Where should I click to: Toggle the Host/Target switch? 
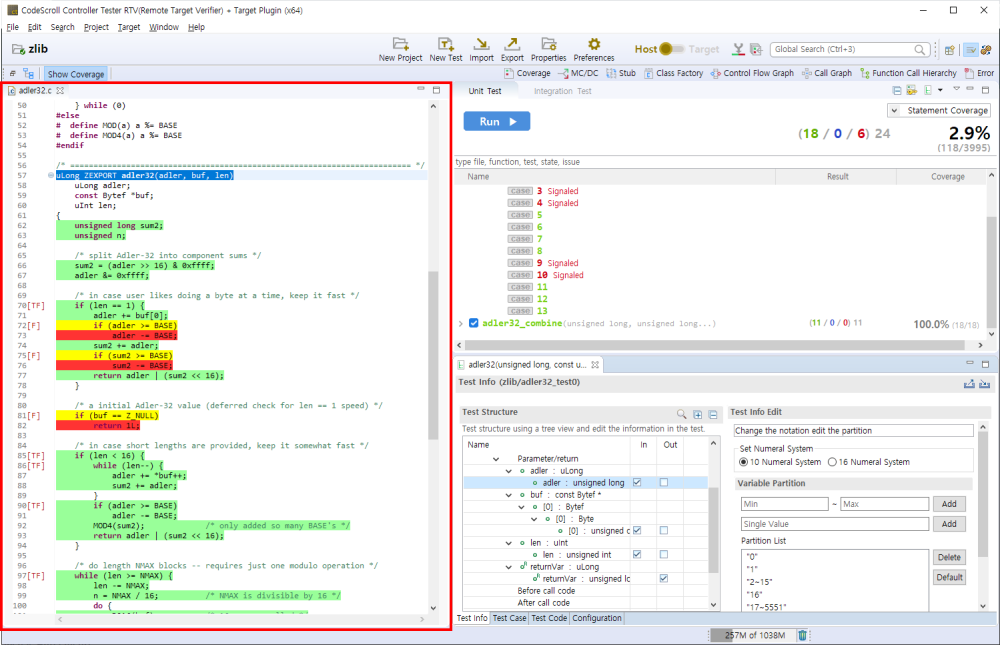[672, 49]
